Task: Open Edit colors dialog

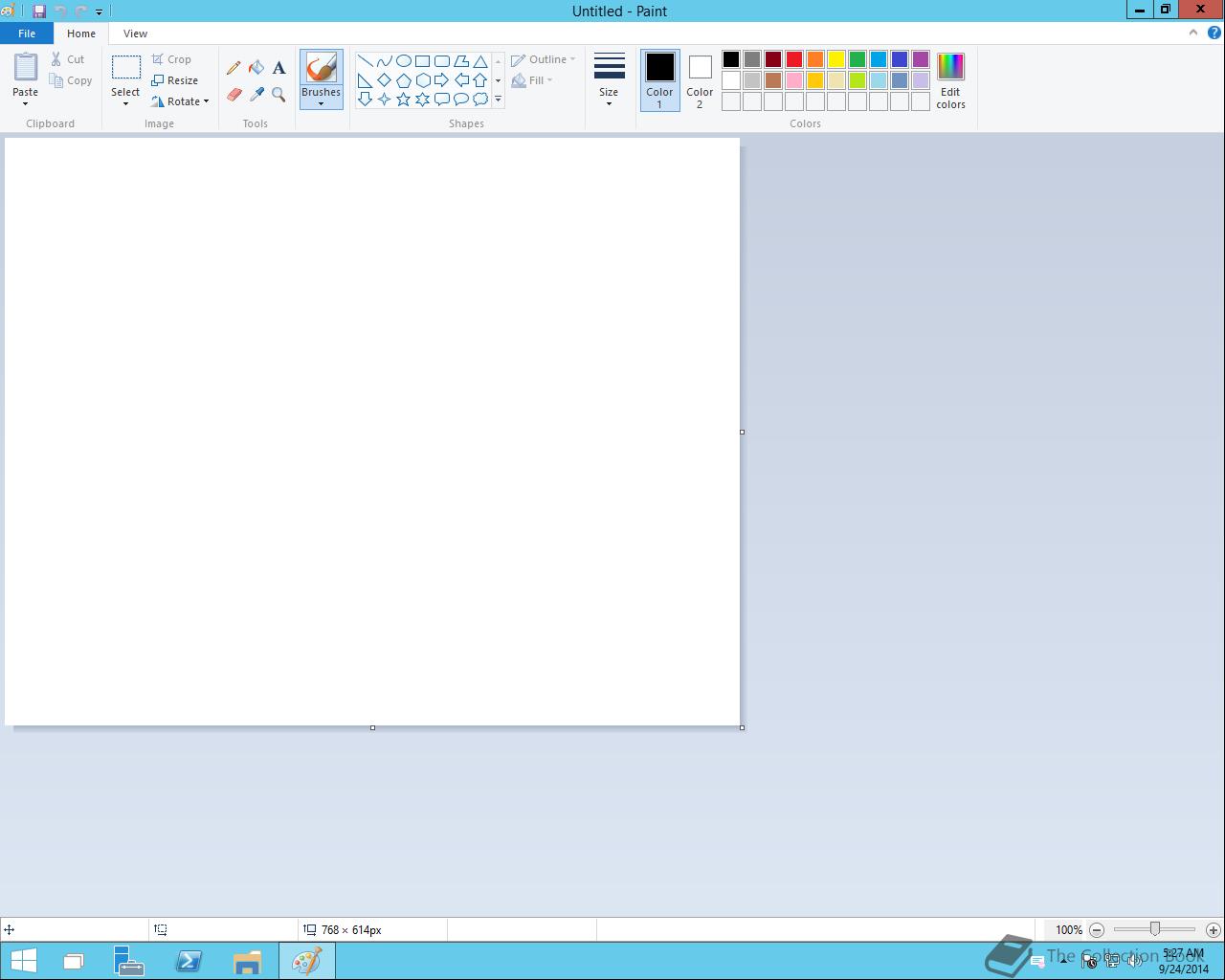Action: point(950,81)
